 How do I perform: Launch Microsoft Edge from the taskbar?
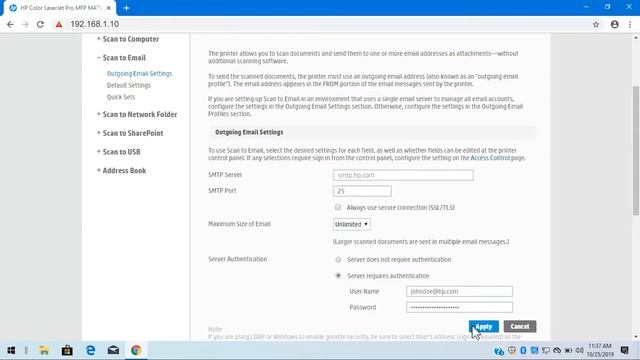(x=90, y=350)
